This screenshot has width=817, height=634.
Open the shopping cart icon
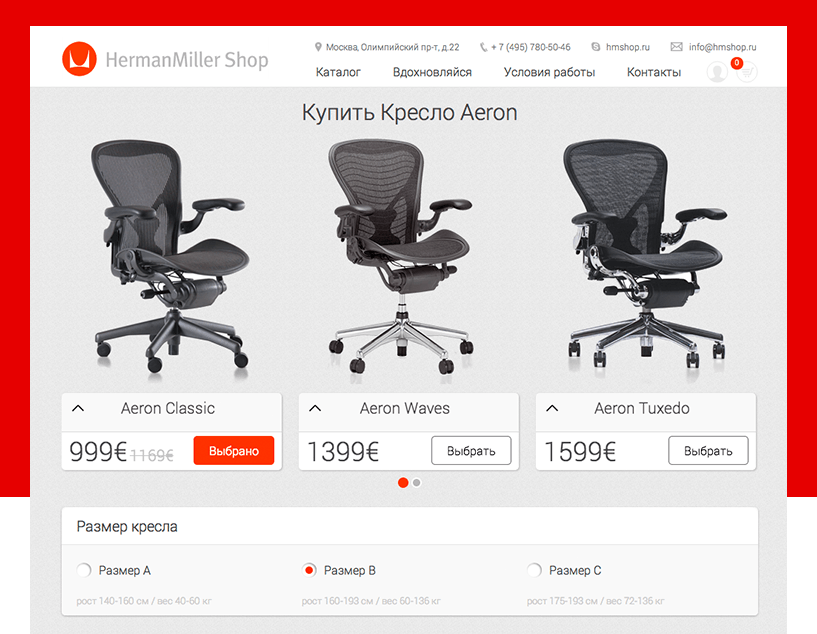[747, 72]
